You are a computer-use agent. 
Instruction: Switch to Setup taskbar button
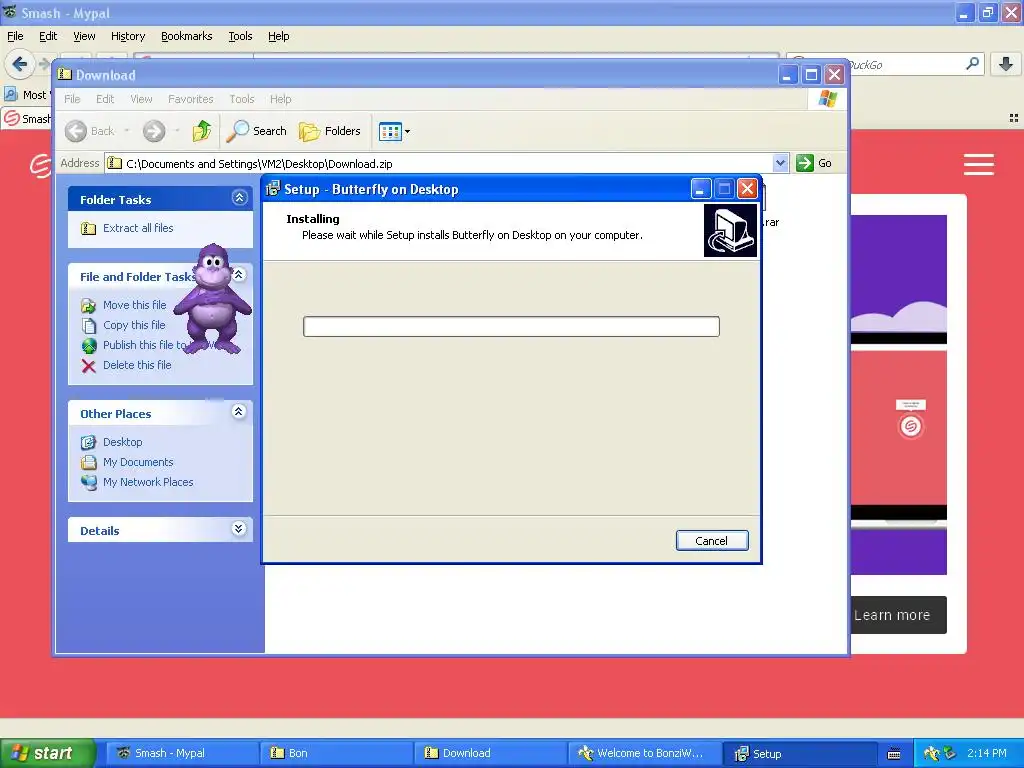799,754
